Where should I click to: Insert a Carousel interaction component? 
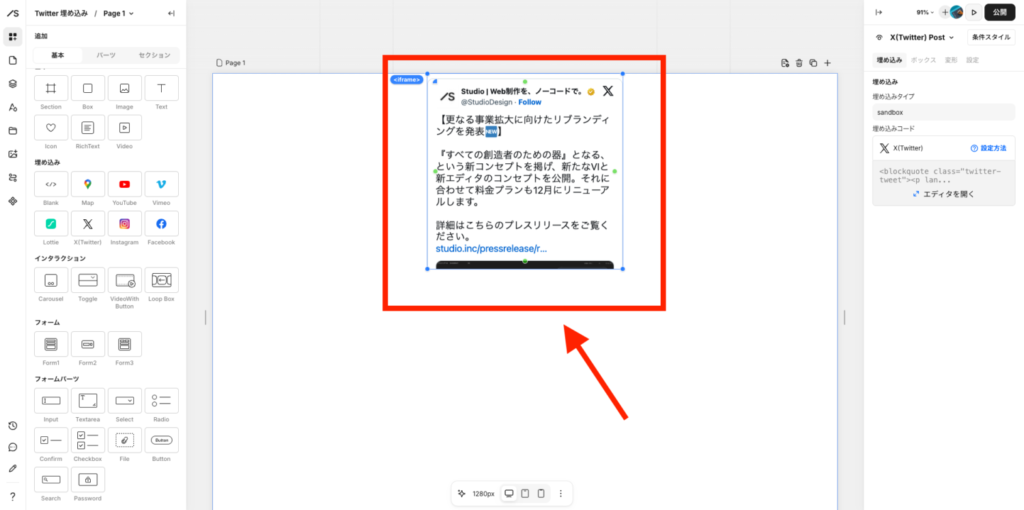click(x=51, y=281)
